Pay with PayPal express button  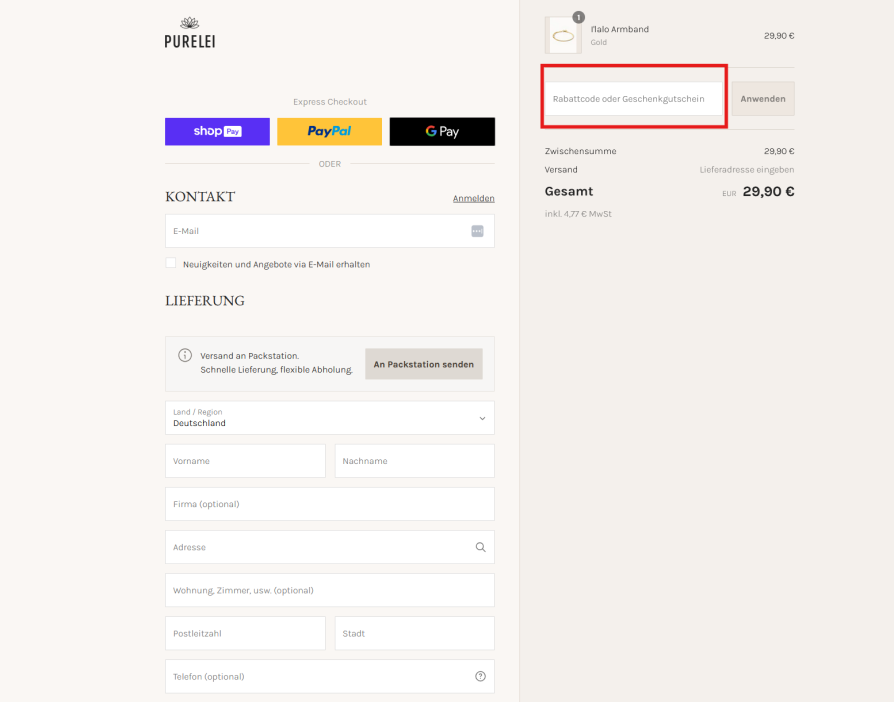coord(330,132)
